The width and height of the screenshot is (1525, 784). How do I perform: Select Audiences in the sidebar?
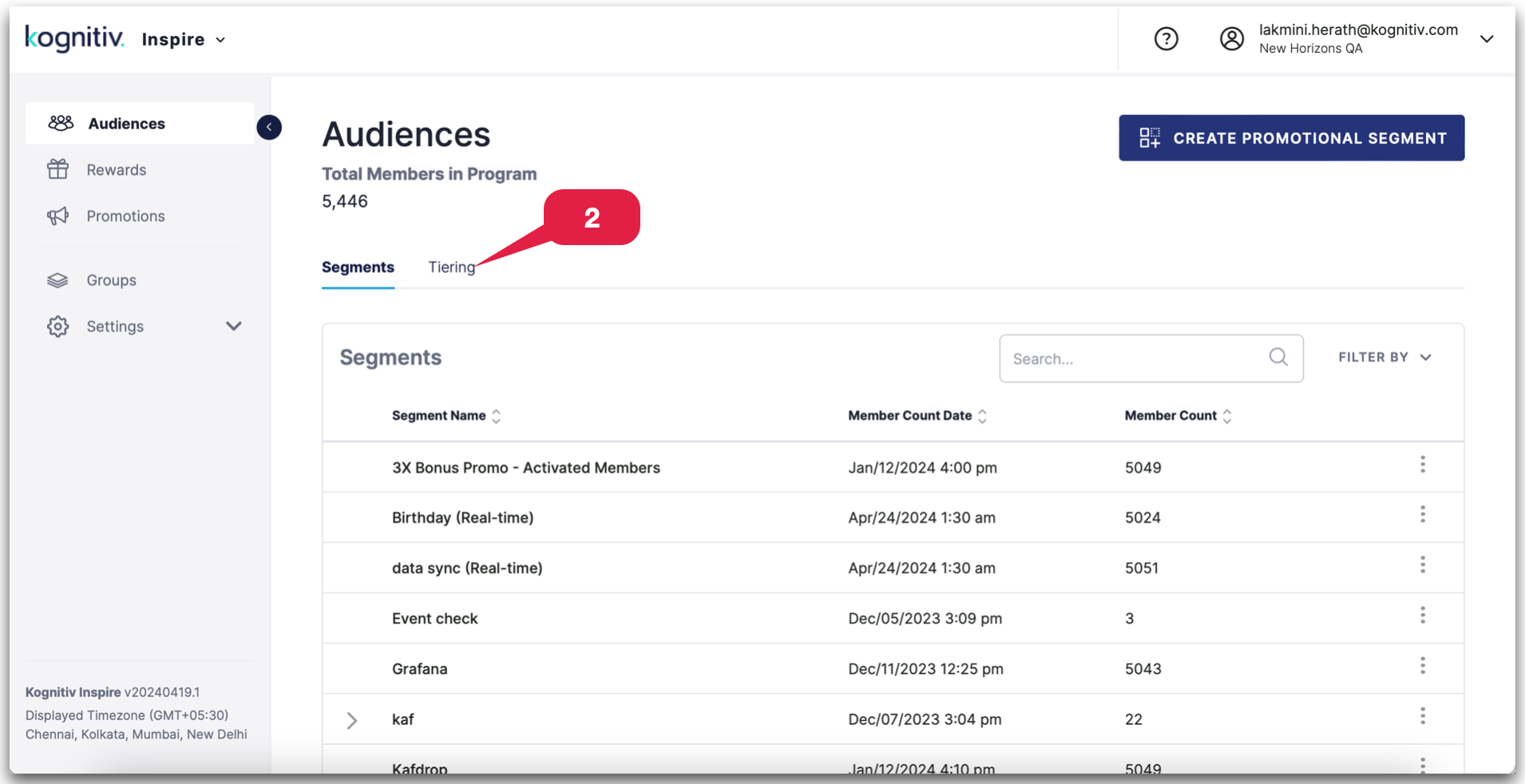140,123
